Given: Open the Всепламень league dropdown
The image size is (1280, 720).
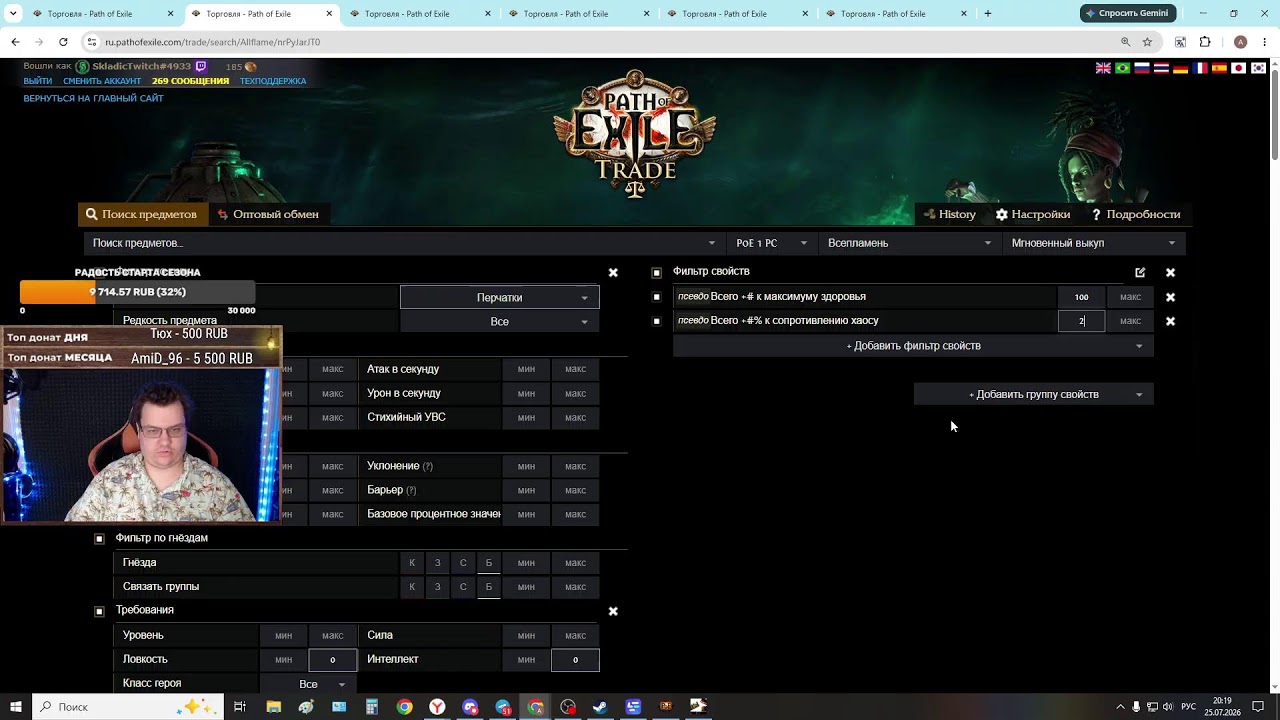Looking at the screenshot, I should pyautogui.click(x=909, y=243).
